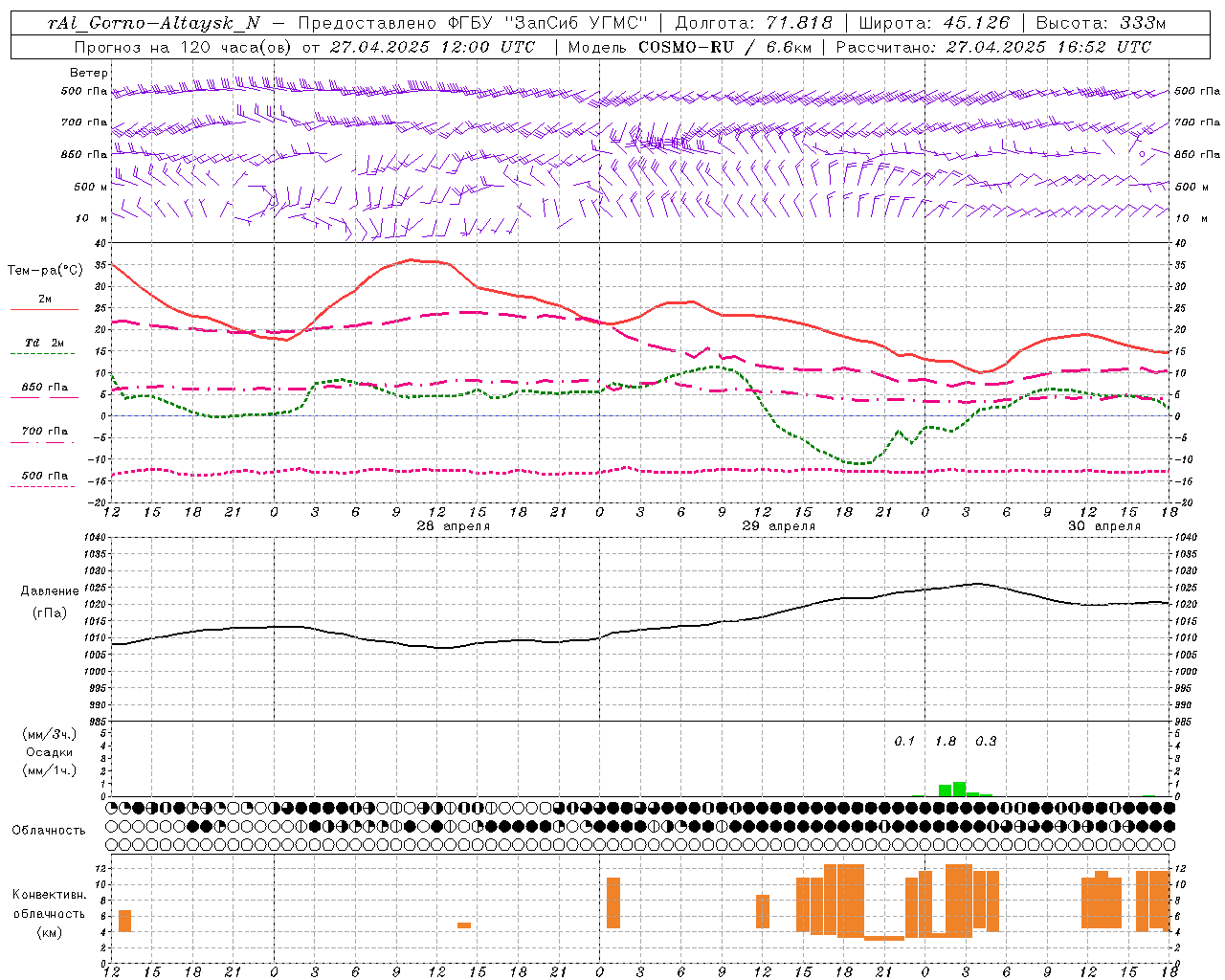Click 985 on the right pressure axis
This screenshot has height=980, width=1225.
pos(1185,722)
